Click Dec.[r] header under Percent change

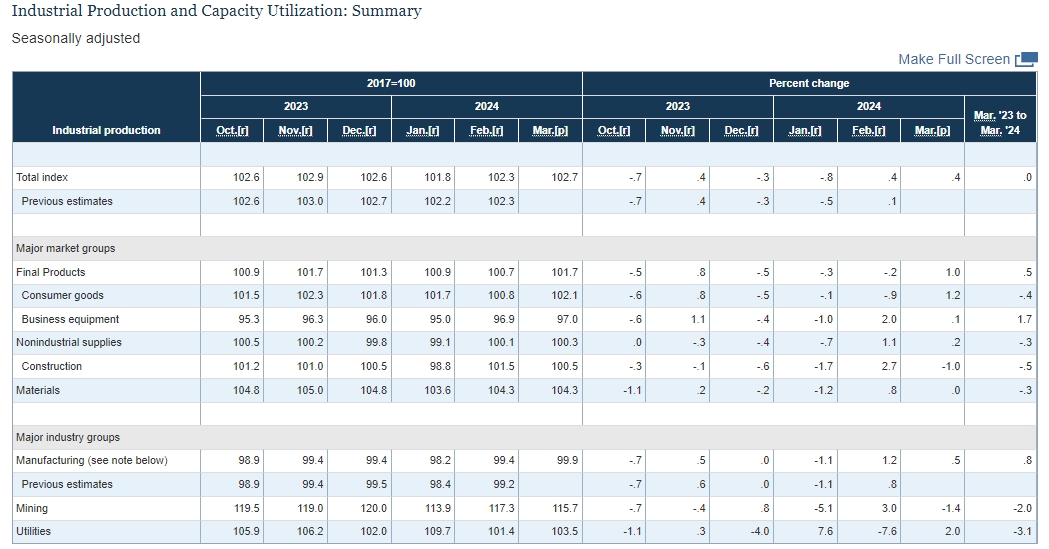pyautogui.click(x=741, y=131)
